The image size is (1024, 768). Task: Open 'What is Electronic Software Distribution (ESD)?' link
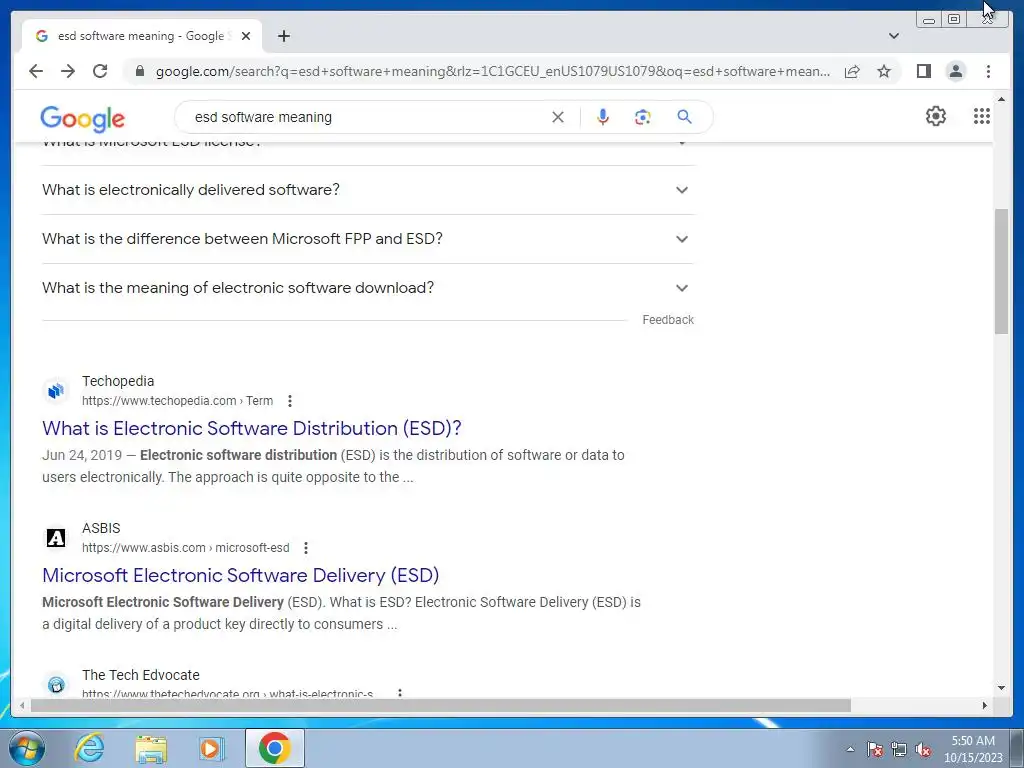tap(251, 428)
